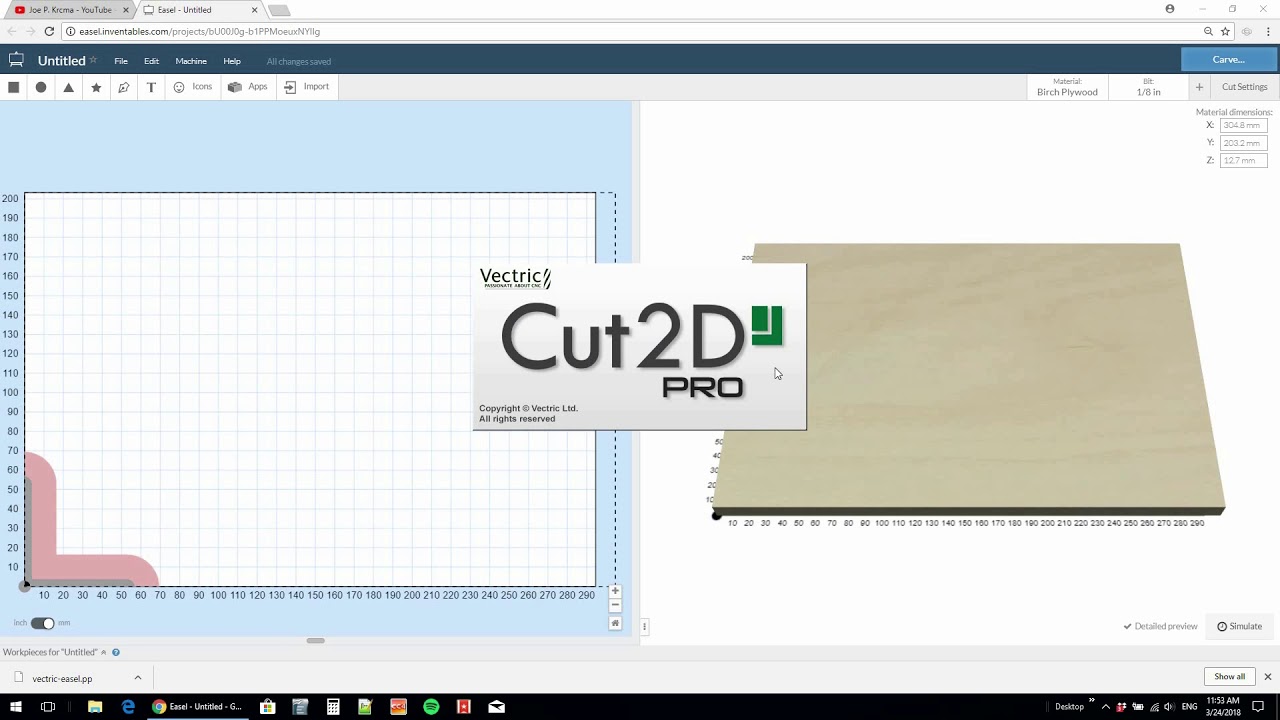Open Chrome profile account icon

click(1170, 9)
